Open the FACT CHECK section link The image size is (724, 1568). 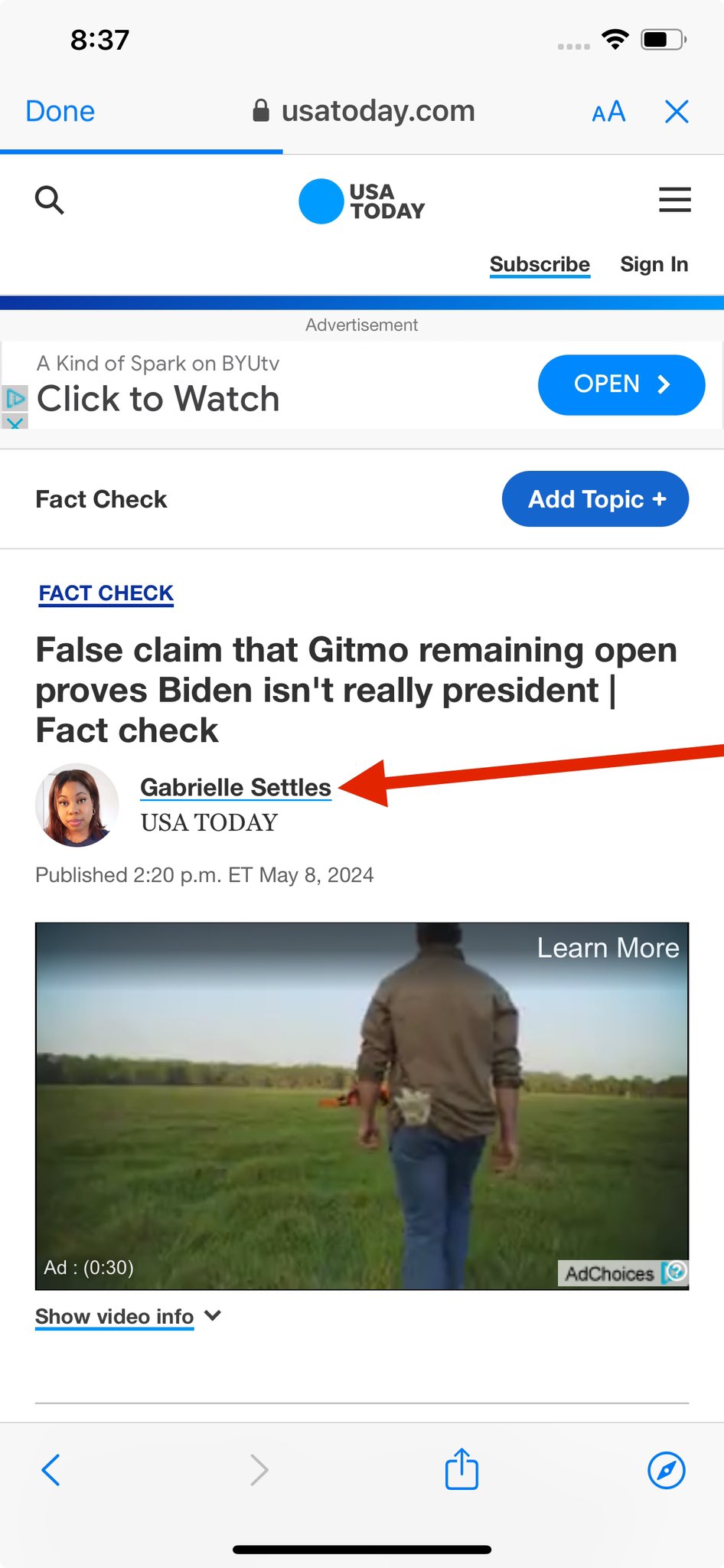point(106,593)
